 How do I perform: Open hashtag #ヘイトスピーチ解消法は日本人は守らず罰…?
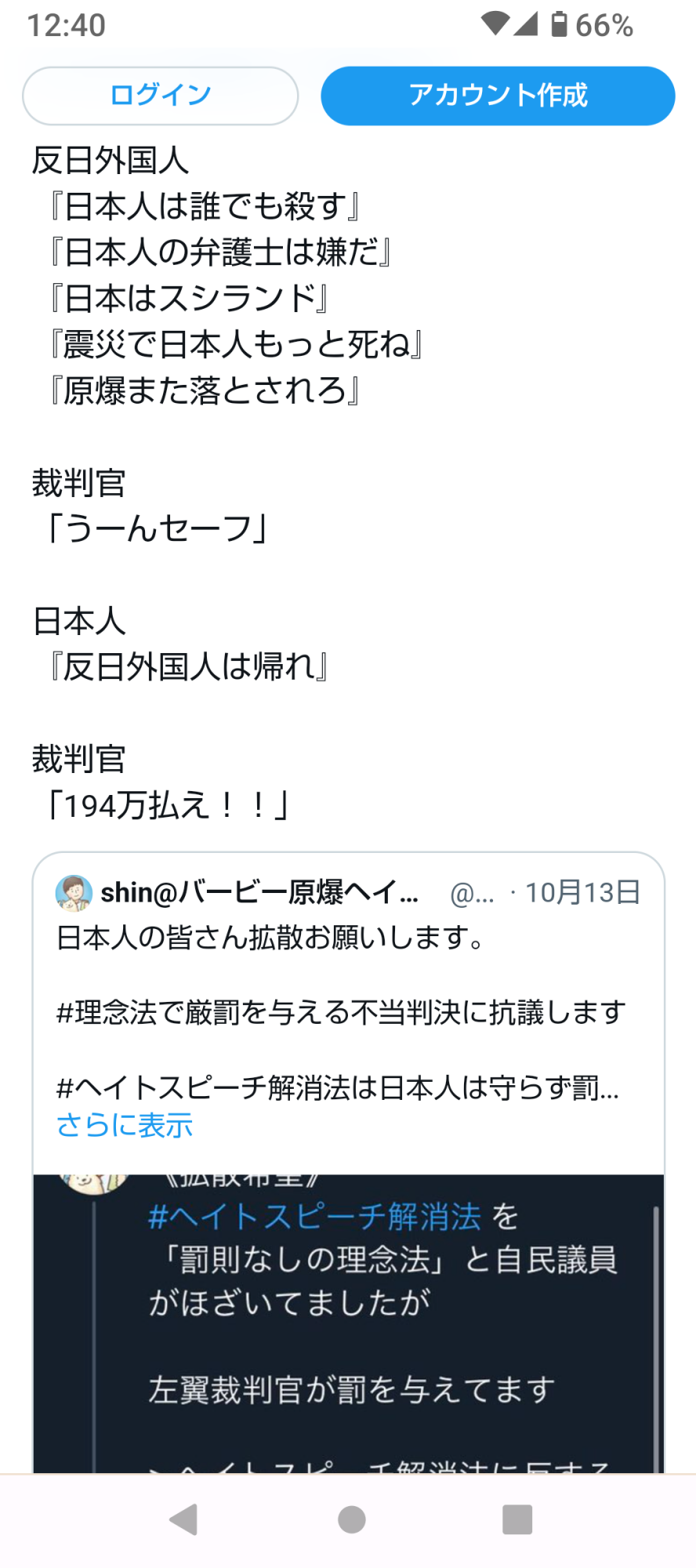(x=338, y=1087)
